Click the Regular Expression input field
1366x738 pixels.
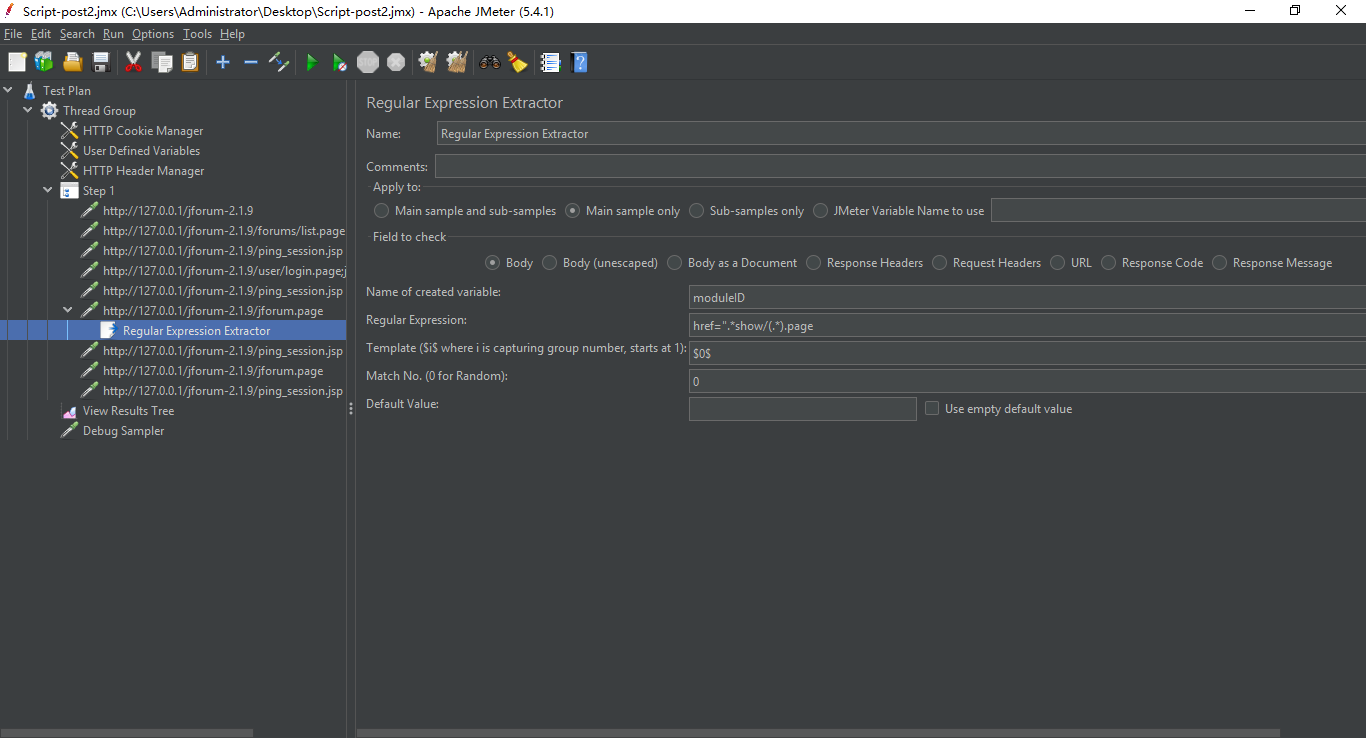[1027, 325]
